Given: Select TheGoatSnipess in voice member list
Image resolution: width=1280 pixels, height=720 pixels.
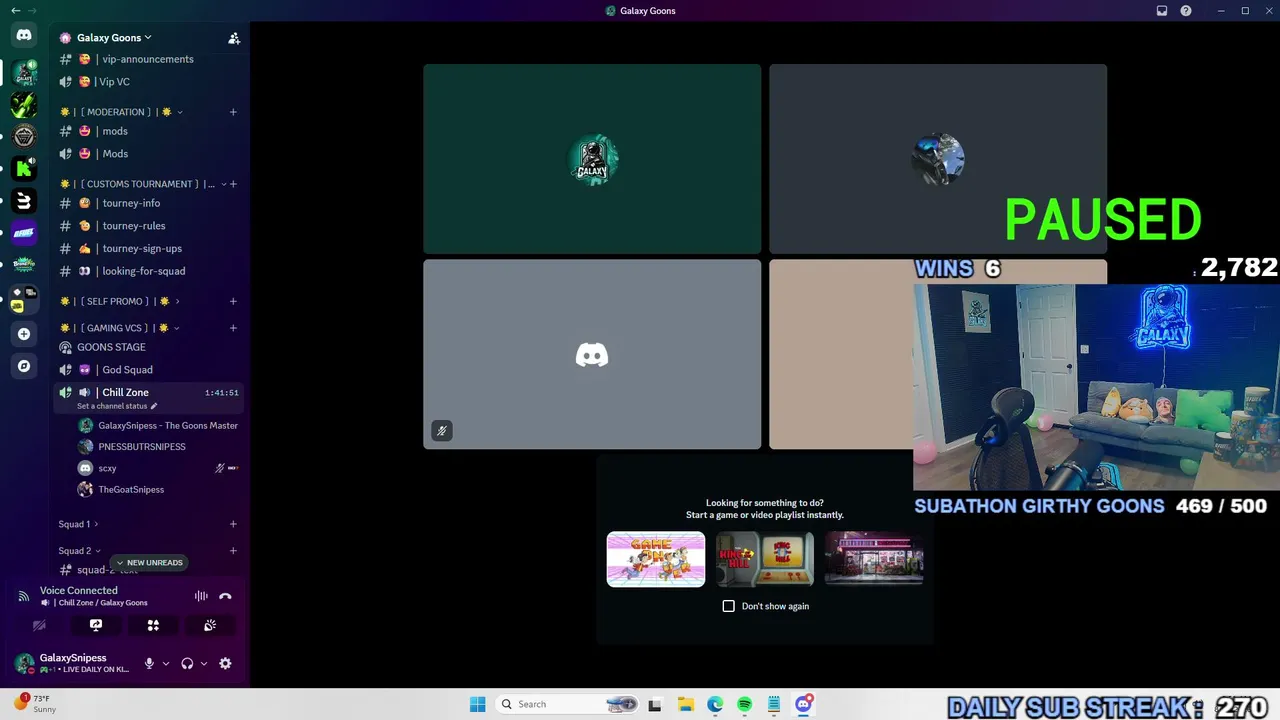Looking at the screenshot, I should [159, 490].
